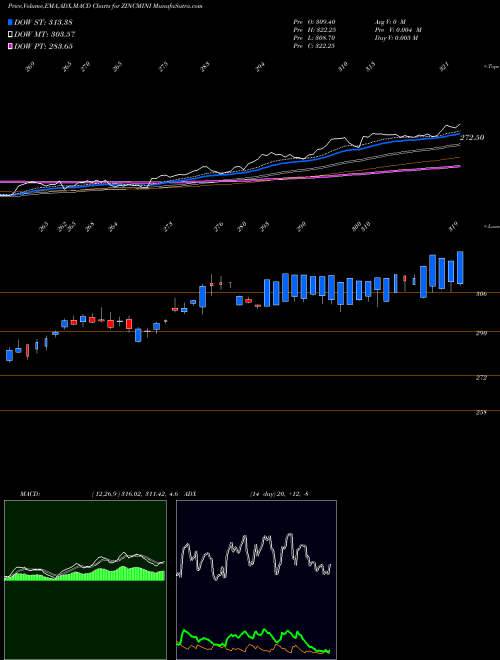500x660 pixels.
Task: Click the 263 lows label
Action: click(x=44, y=227)
